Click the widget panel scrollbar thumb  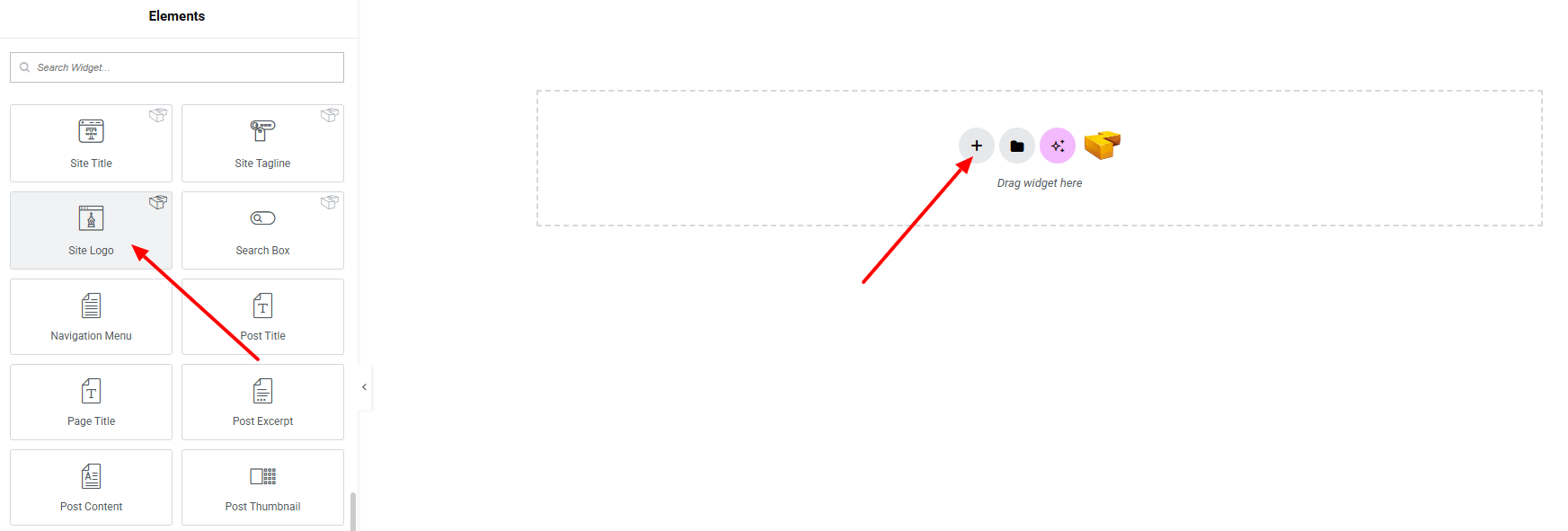click(x=353, y=511)
